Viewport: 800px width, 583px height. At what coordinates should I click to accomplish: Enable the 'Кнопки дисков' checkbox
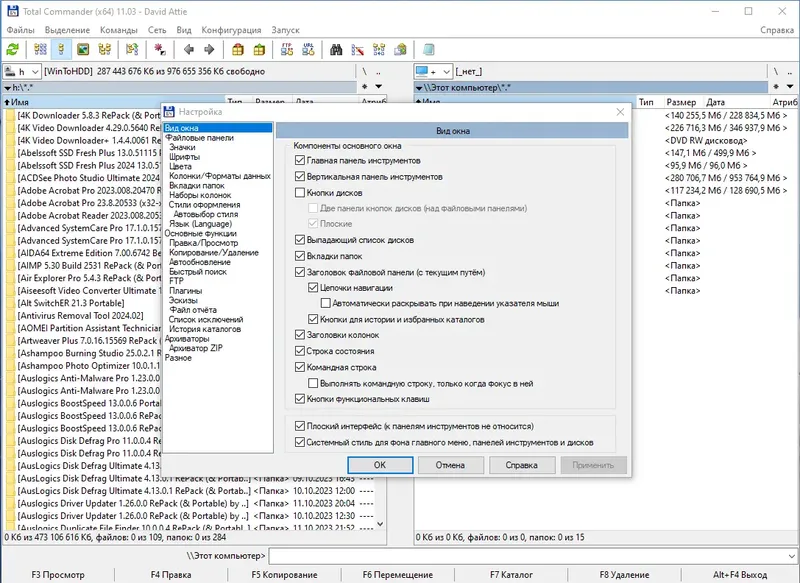coord(300,193)
